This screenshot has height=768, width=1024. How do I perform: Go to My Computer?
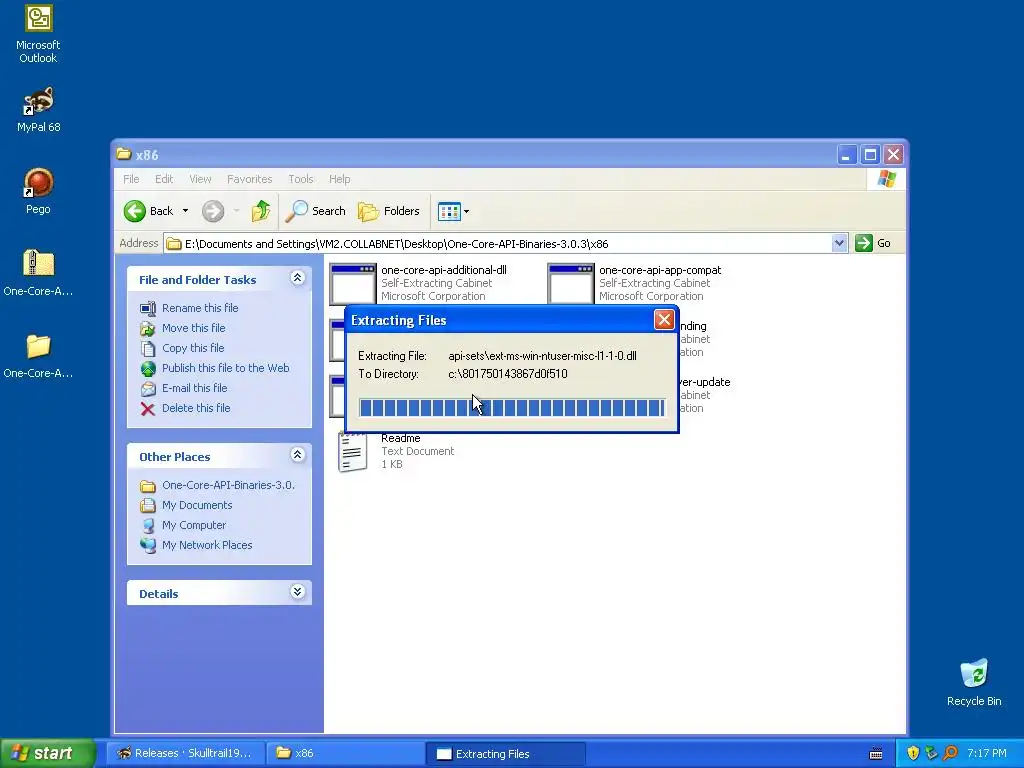(194, 525)
